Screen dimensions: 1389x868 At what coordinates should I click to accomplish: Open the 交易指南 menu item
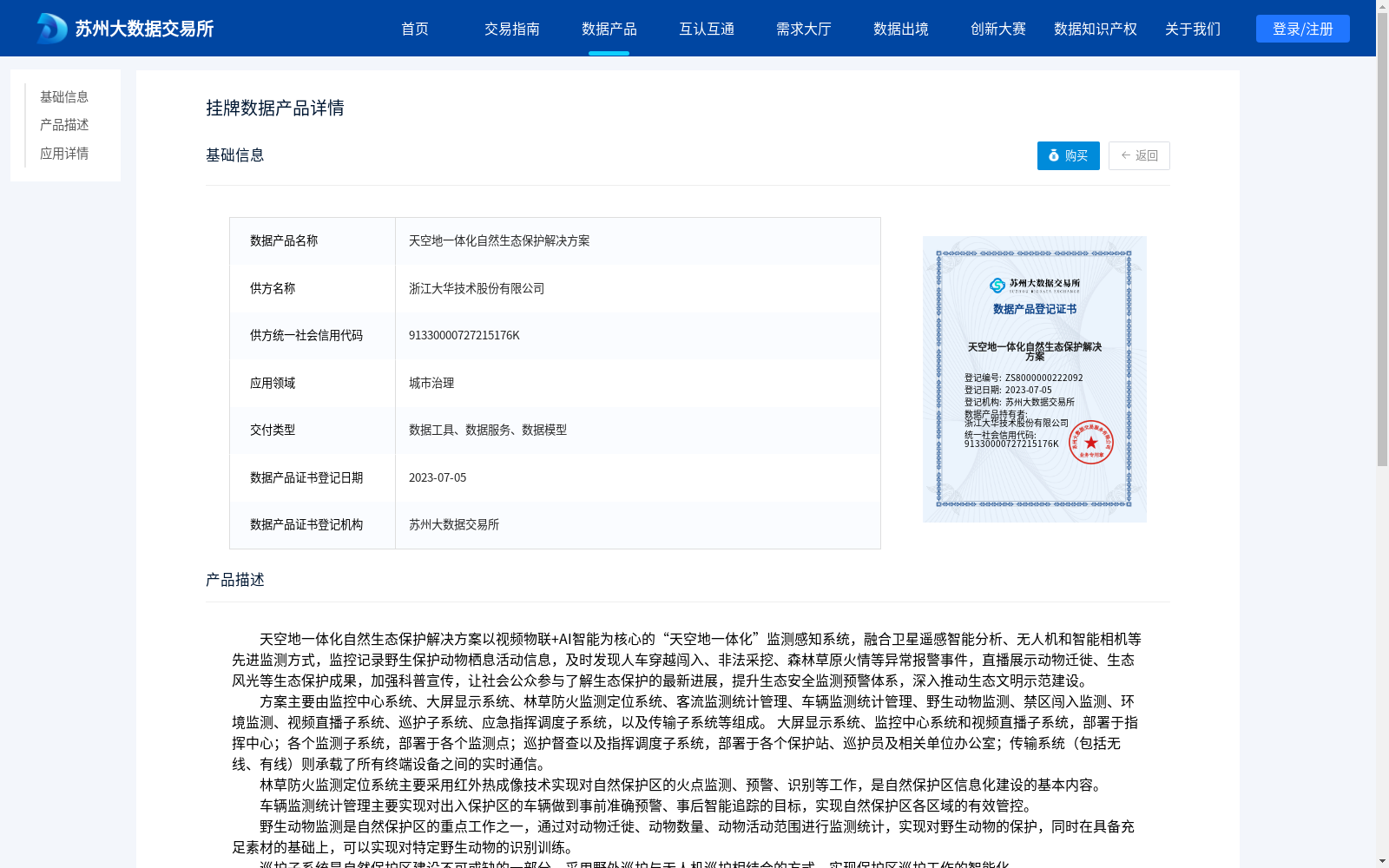(x=512, y=29)
